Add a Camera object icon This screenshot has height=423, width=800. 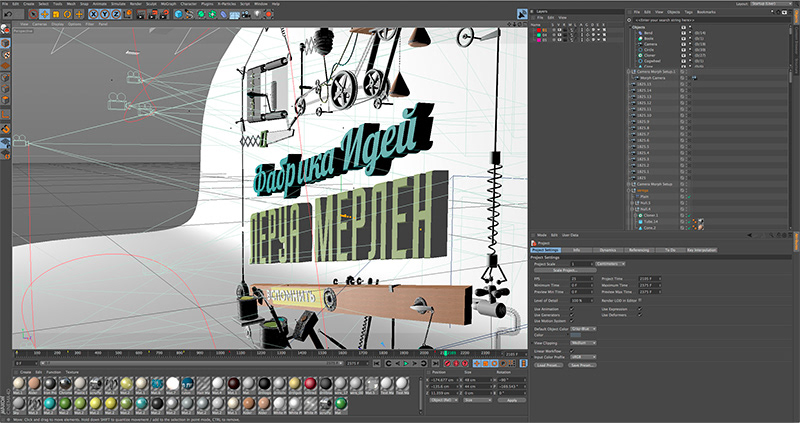246,14
